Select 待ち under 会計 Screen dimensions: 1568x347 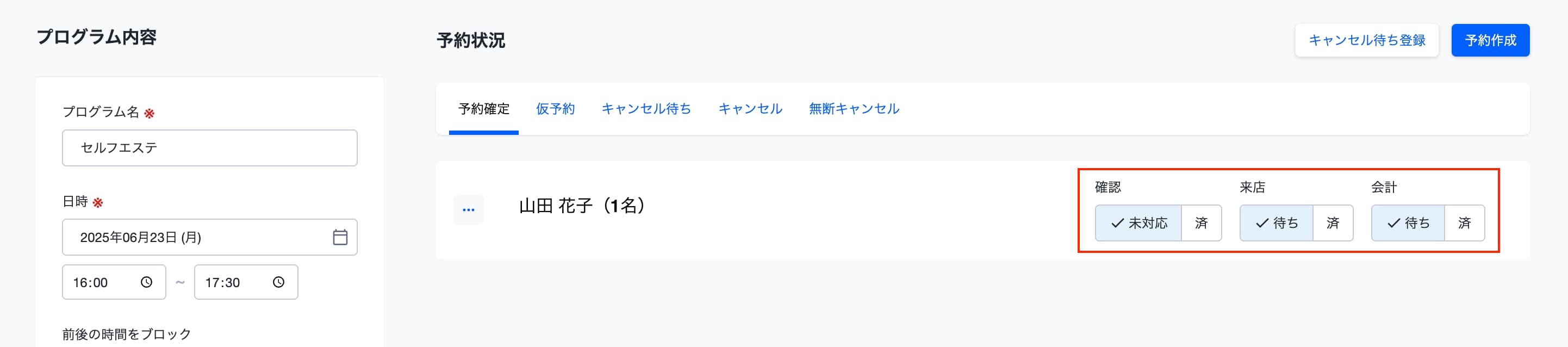1408,223
